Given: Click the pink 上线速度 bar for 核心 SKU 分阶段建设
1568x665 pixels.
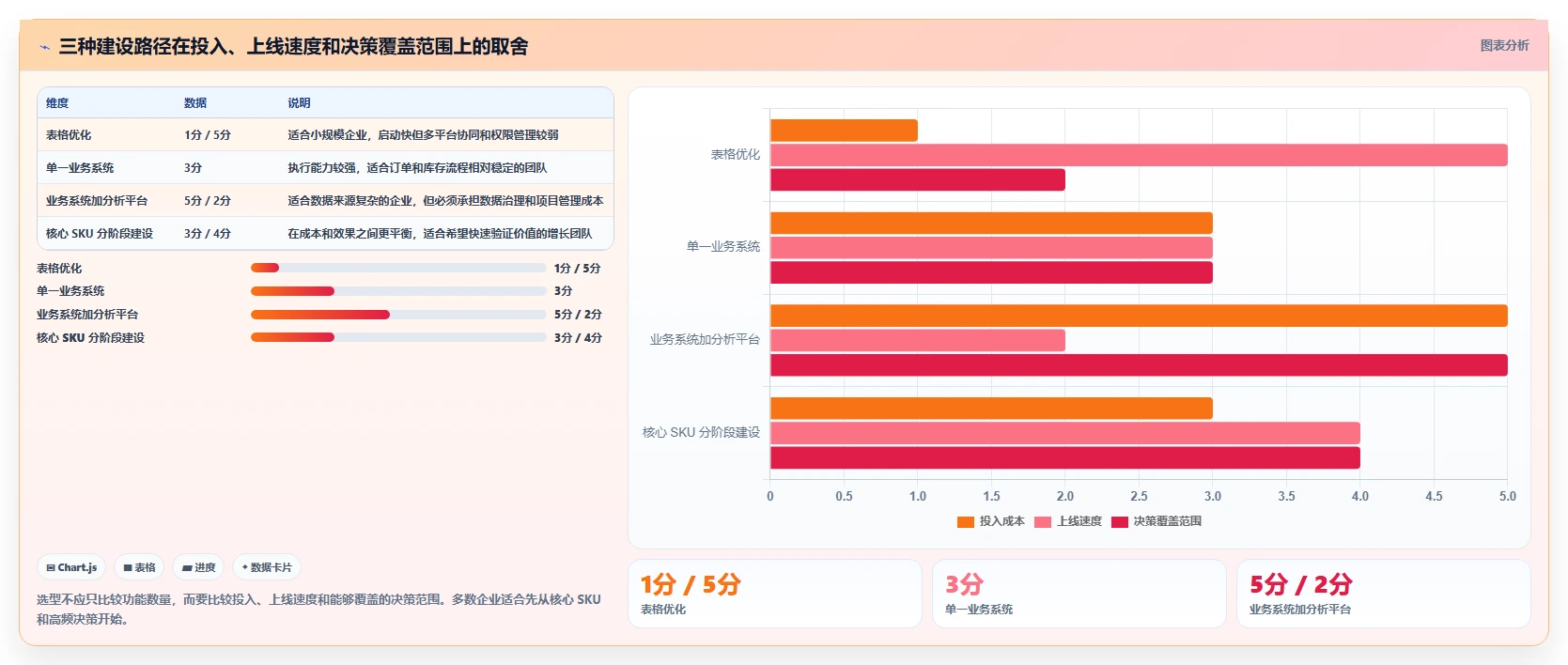Looking at the screenshot, I should point(1065,433).
